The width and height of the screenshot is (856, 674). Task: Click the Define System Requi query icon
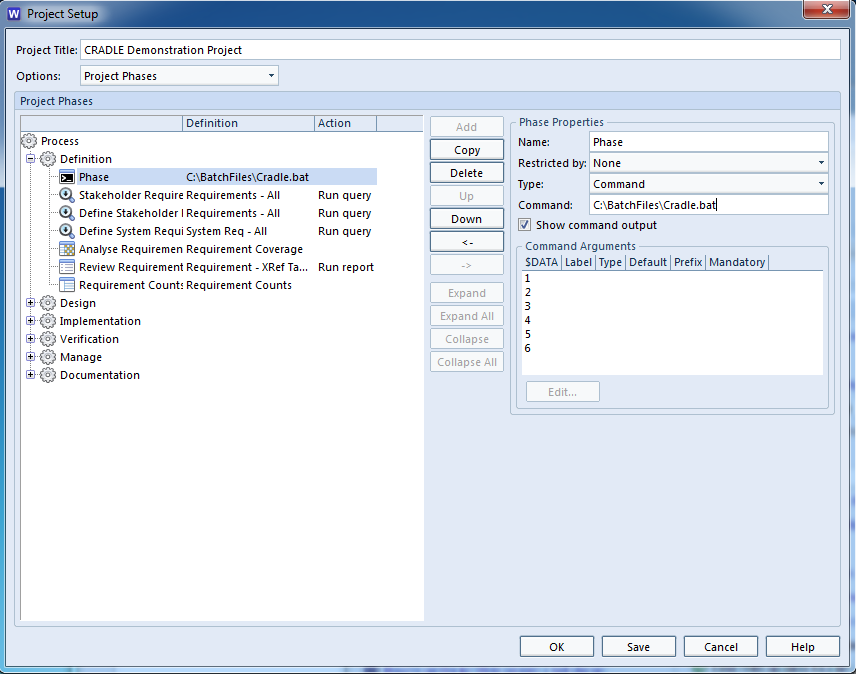tap(67, 231)
